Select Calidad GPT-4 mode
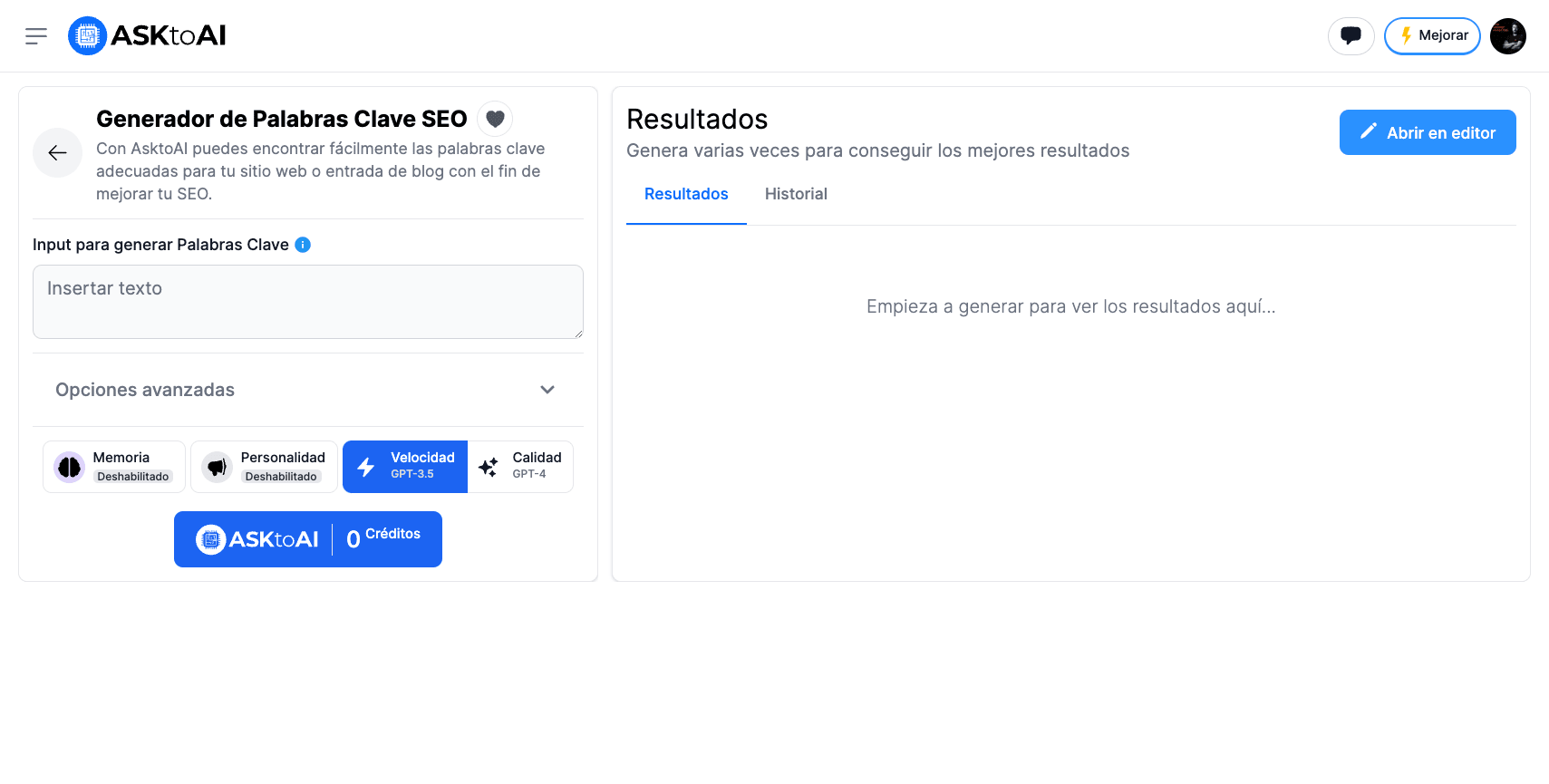The width and height of the screenshot is (1549, 784). point(520,467)
